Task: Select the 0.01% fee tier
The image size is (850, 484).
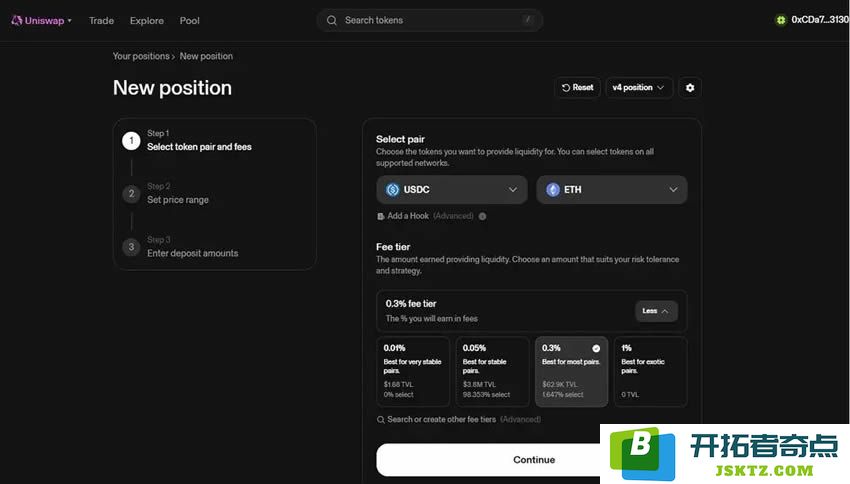Action: click(x=413, y=372)
